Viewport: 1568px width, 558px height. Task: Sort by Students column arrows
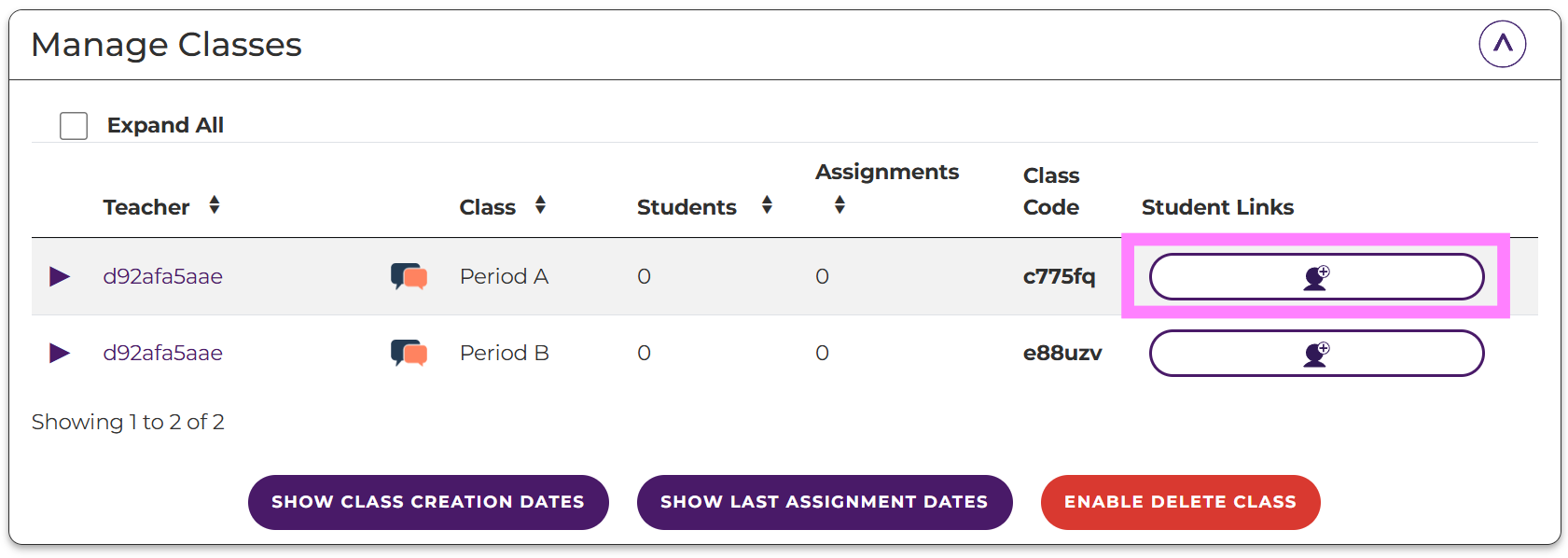tap(767, 205)
